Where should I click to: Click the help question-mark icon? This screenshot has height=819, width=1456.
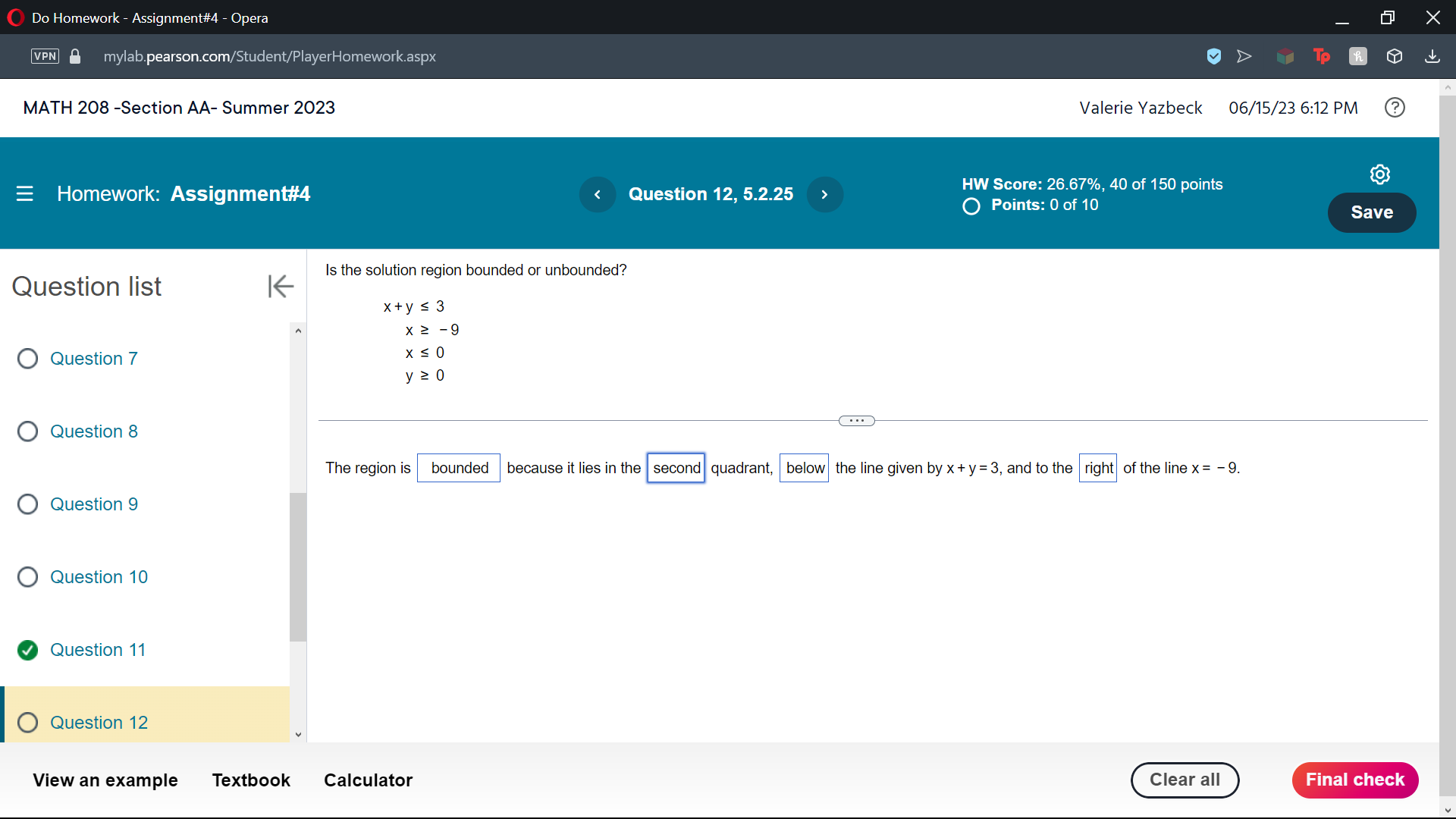(x=1395, y=108)
